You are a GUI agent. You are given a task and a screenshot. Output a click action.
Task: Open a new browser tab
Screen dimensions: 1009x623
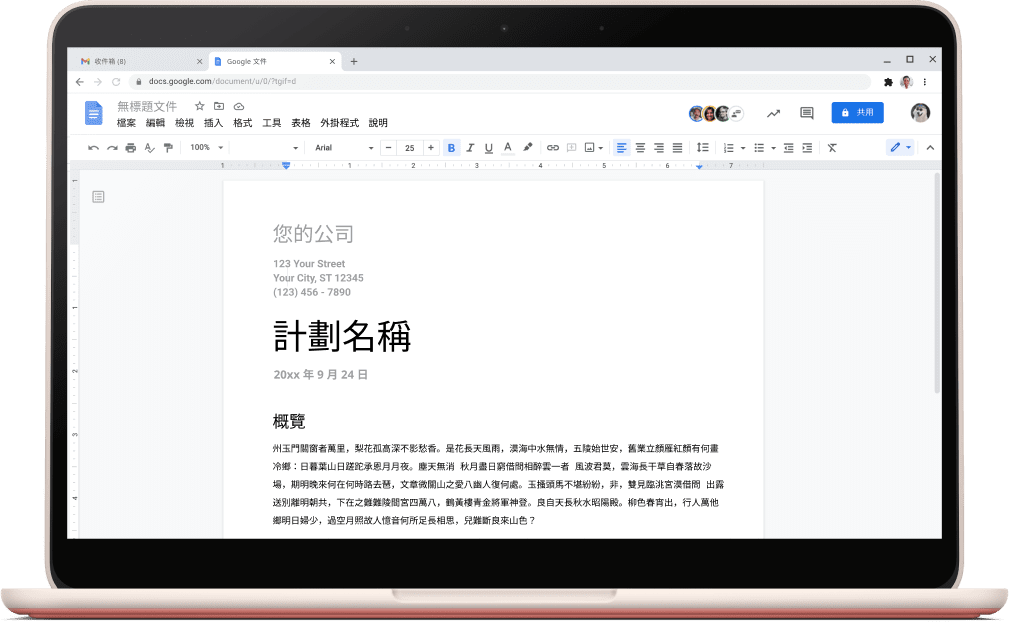coord(354,61)
